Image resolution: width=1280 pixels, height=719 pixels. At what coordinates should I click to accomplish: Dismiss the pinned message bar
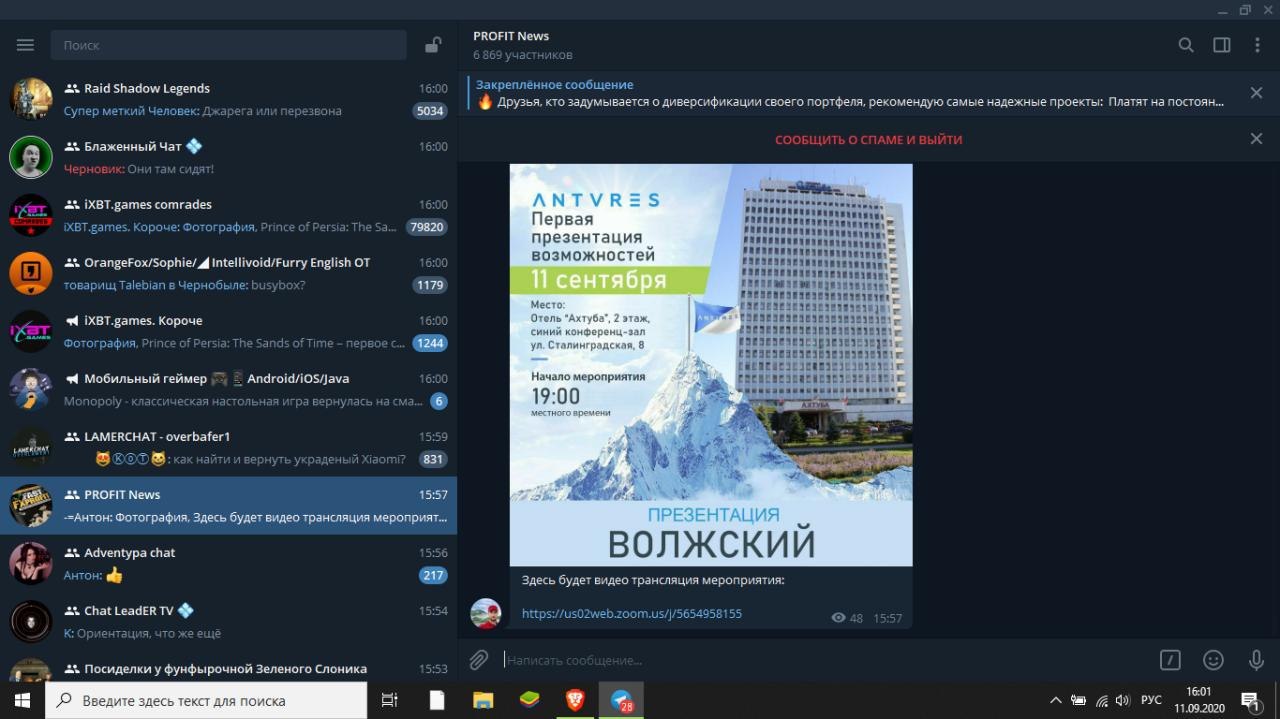pyautogui.click(x=1256, y=93)
